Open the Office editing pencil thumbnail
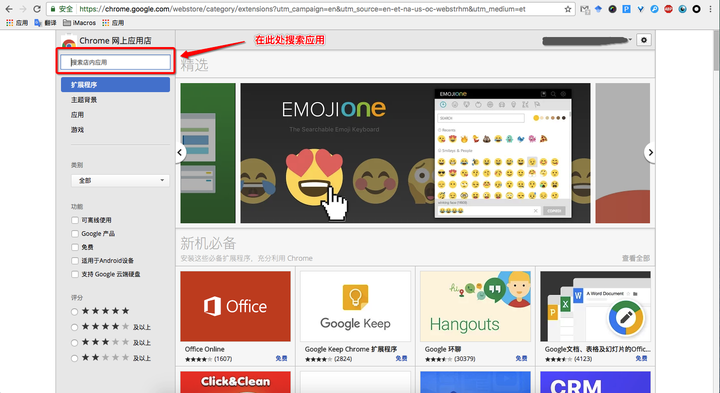This screenshot has height=393, width=720. point(596,306)
